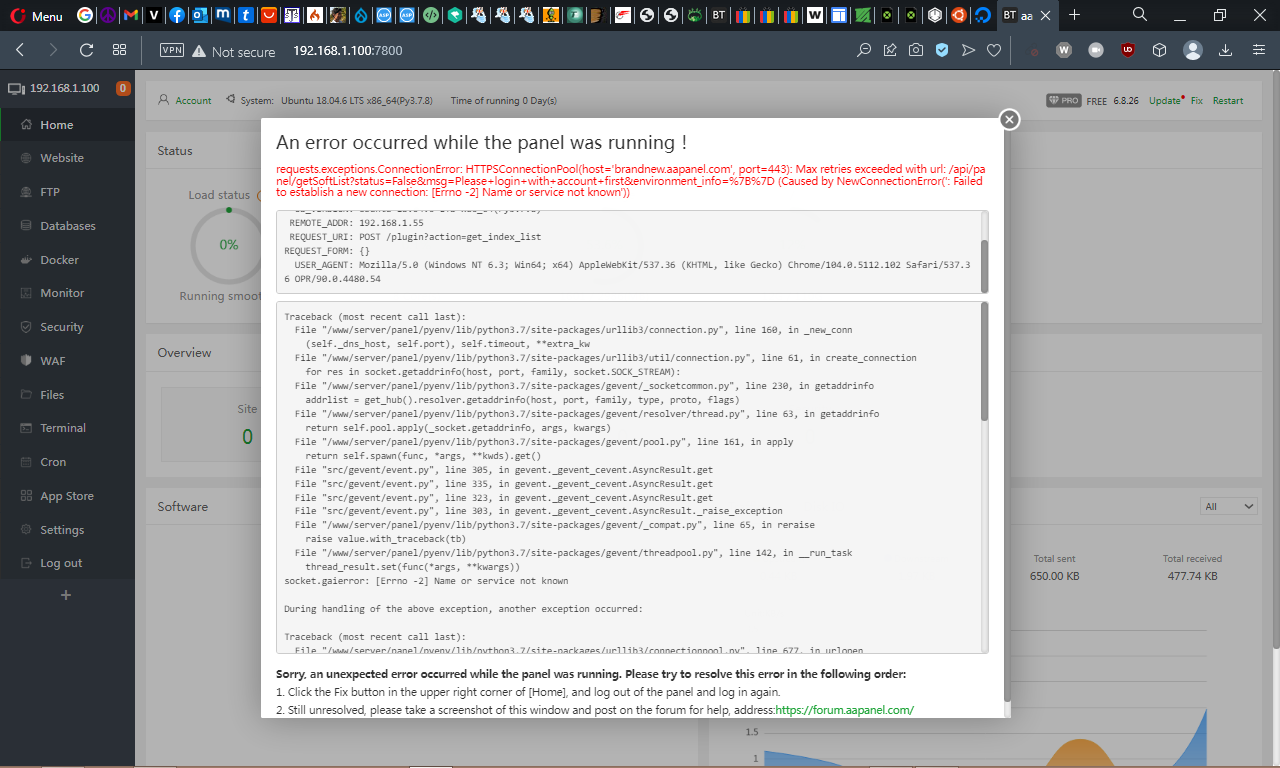Screen dimensions: 1280x768
Task: Click the edit/pinboard icon in address bar
Action: [x=890, y=50]
